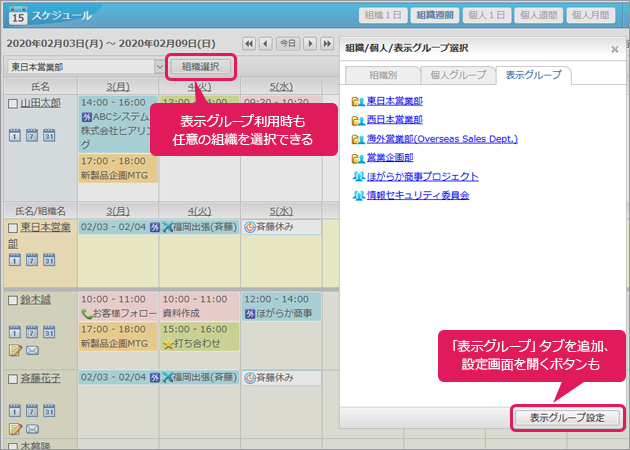Switch to the 個人月間 view
630x450 pixels.
pyautogui.click(x=594, y=15)
